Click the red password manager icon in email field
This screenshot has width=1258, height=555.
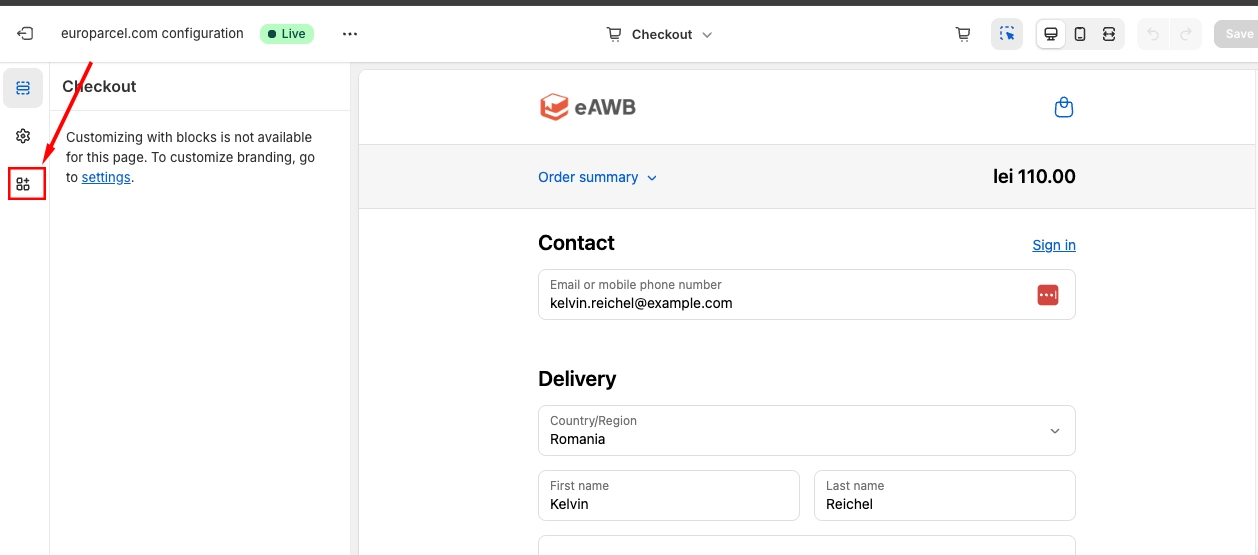click(x=1047, y=295)
